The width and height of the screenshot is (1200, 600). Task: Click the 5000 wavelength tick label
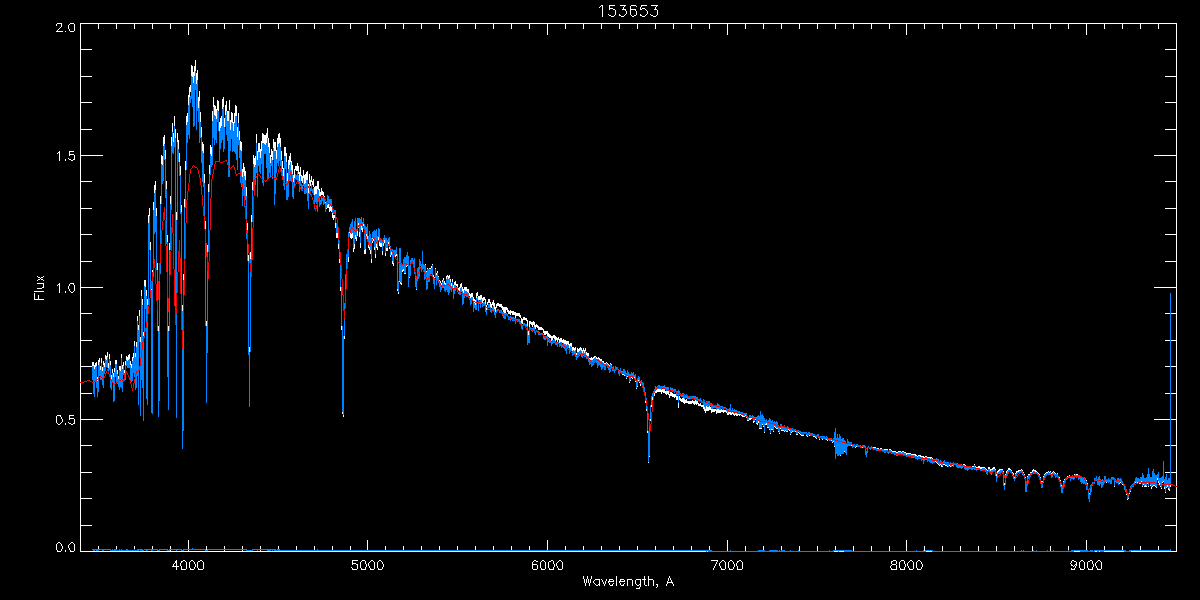367,564
